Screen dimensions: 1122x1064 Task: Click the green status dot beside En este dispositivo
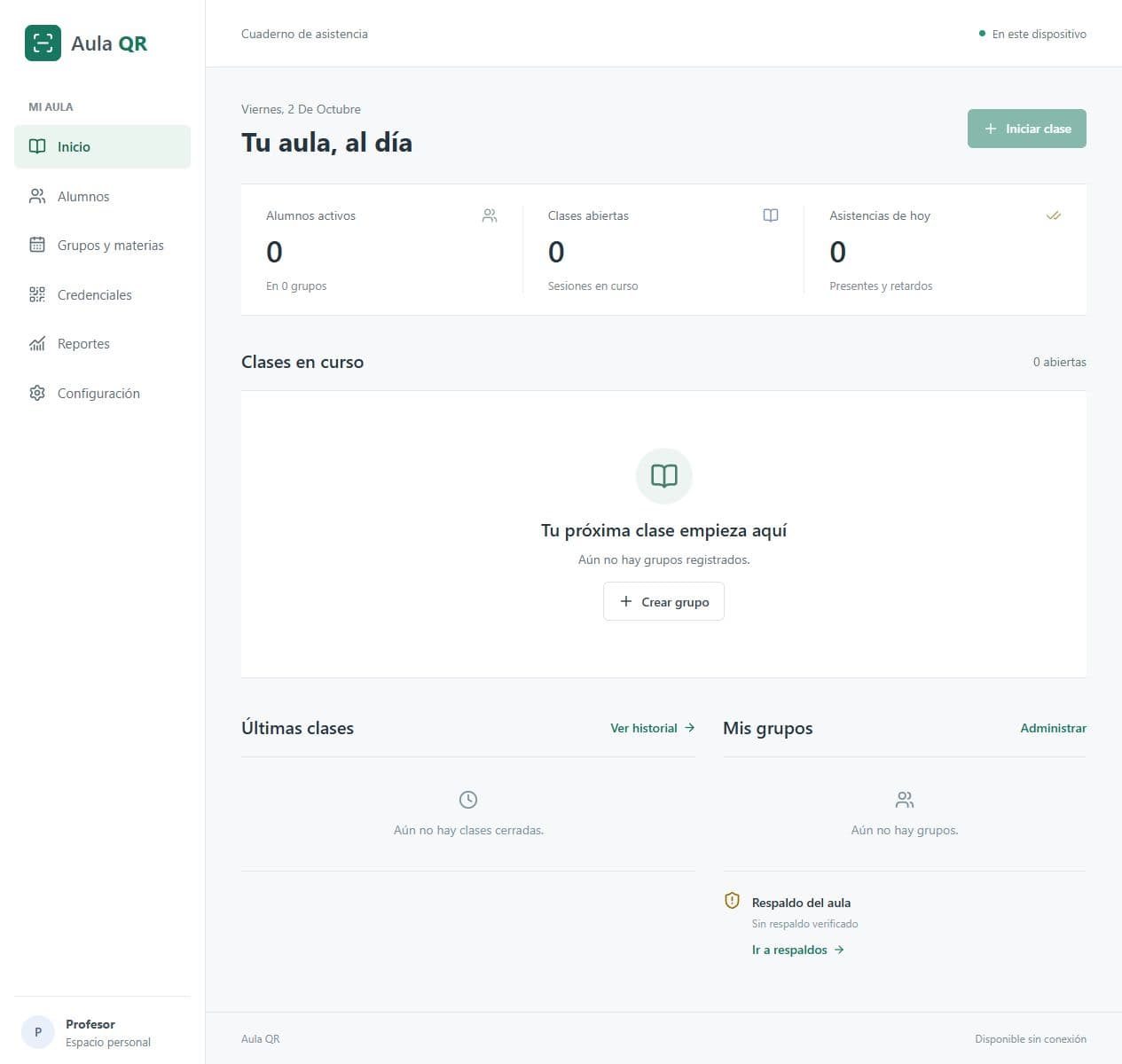[982, 34]
